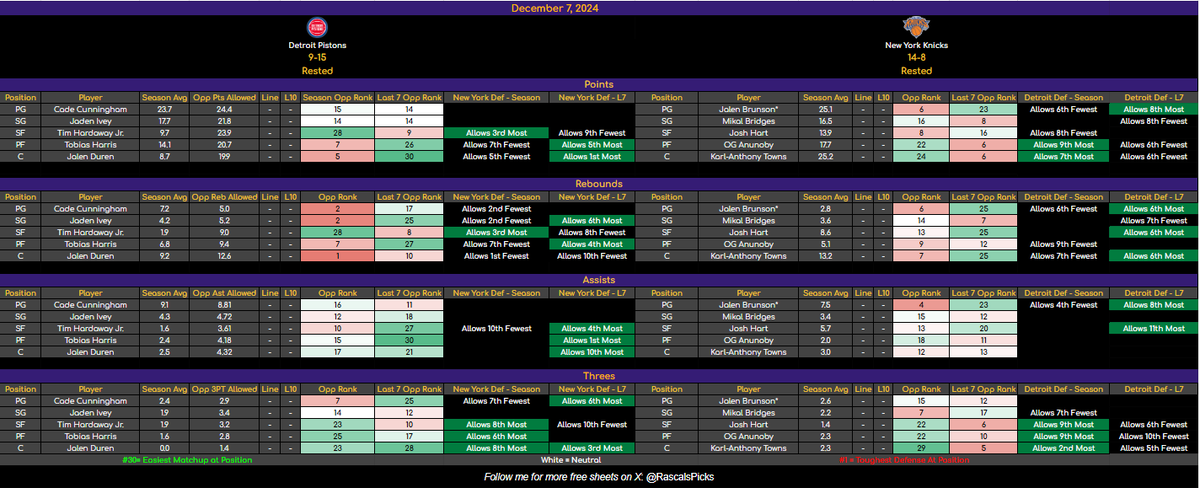Click the Rebounds section header
Image resolution: width=1200 pixels, height=488 pixels.
pyautogui.click(x=600, y=184)
